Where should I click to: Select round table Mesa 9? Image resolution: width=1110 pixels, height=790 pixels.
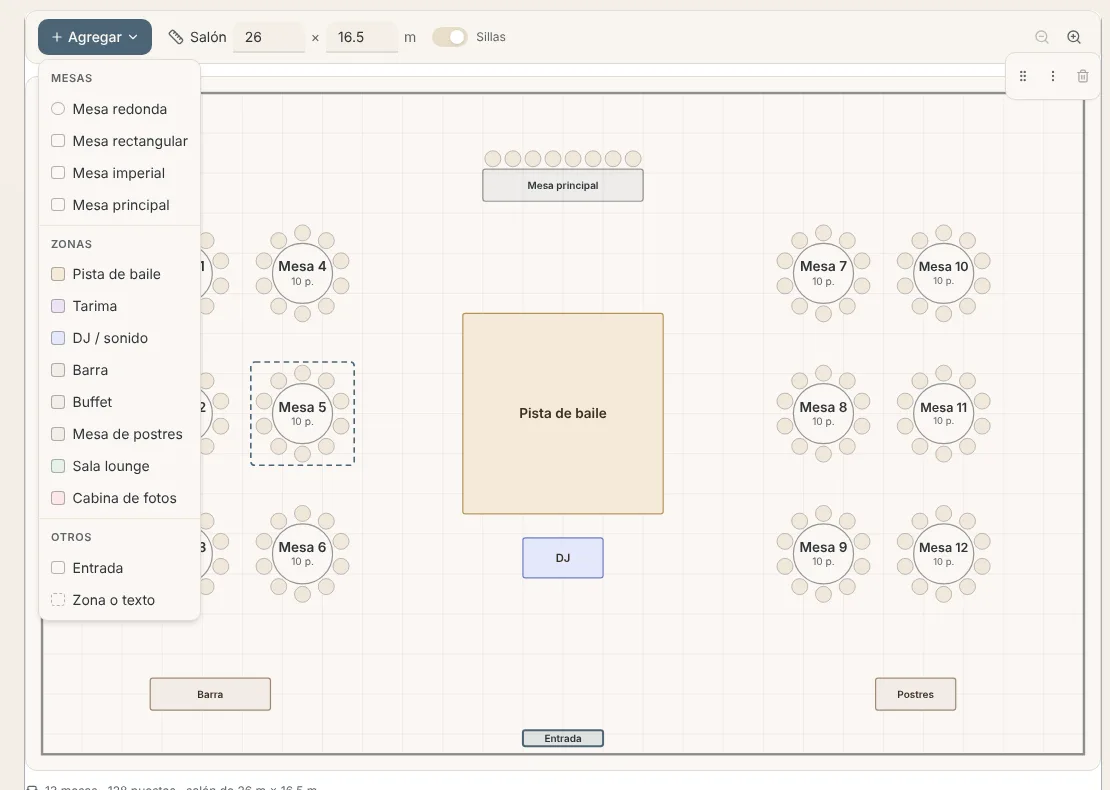pos(823,554)
